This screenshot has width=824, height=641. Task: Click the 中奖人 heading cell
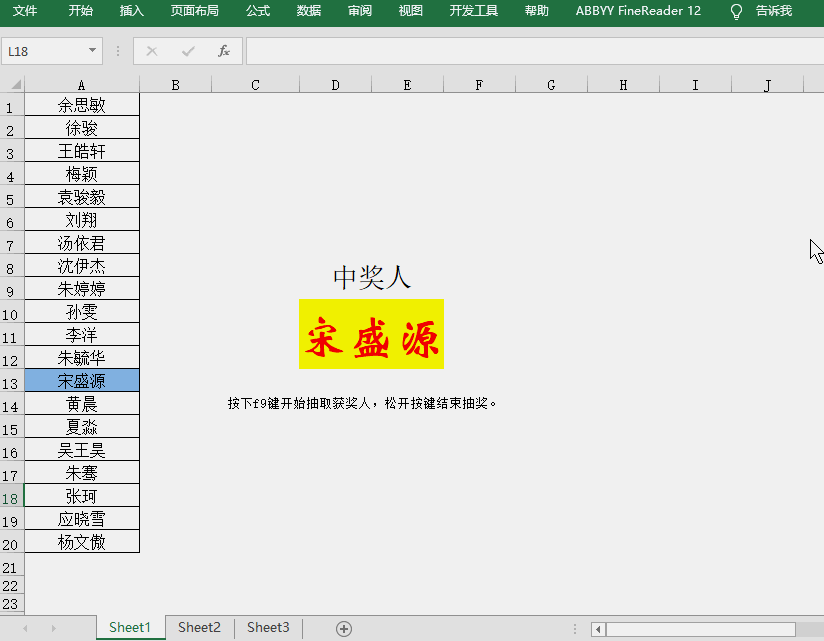[x=372, y=277]
